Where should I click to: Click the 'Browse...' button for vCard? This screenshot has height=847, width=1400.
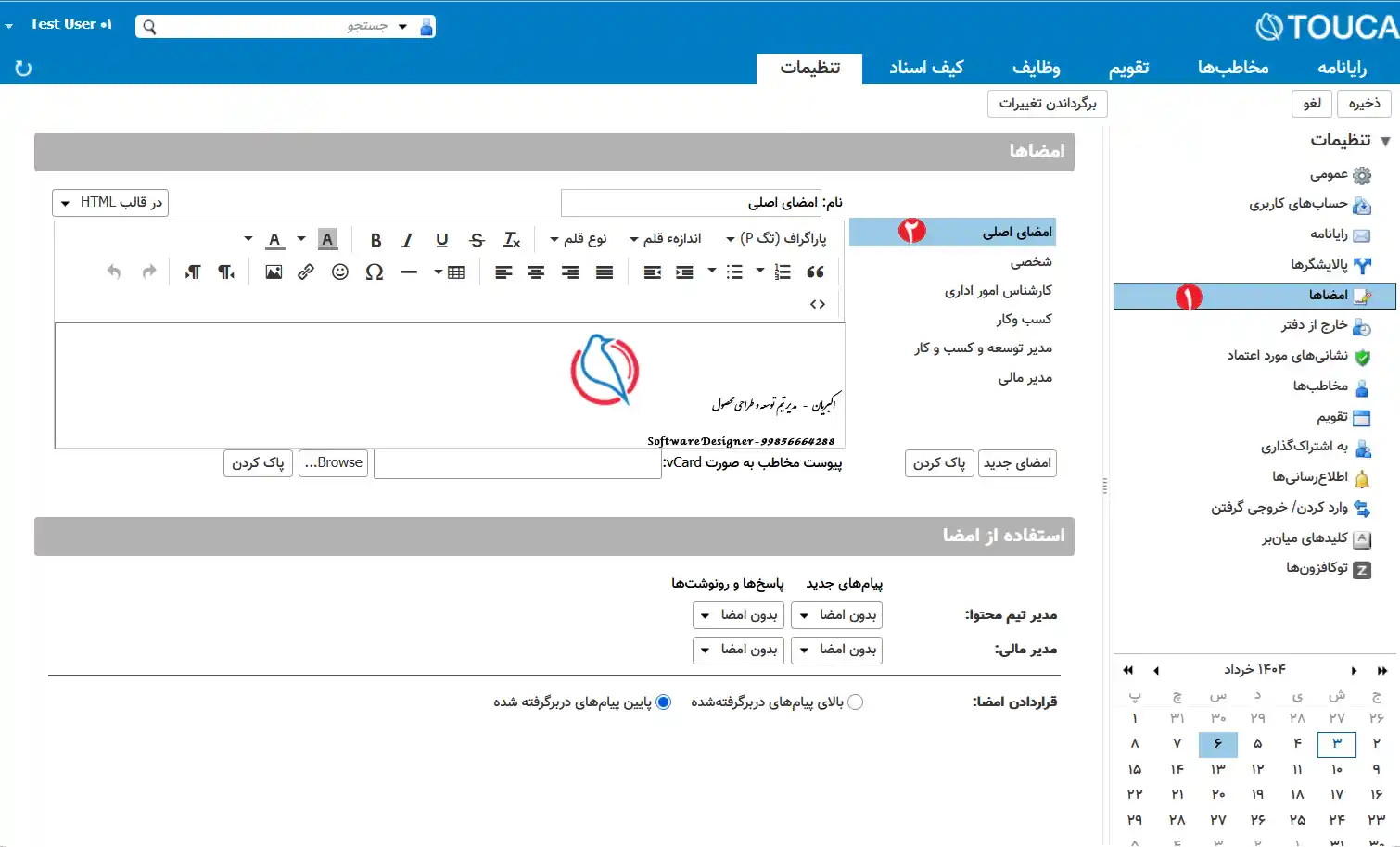(x=334, y=462)
